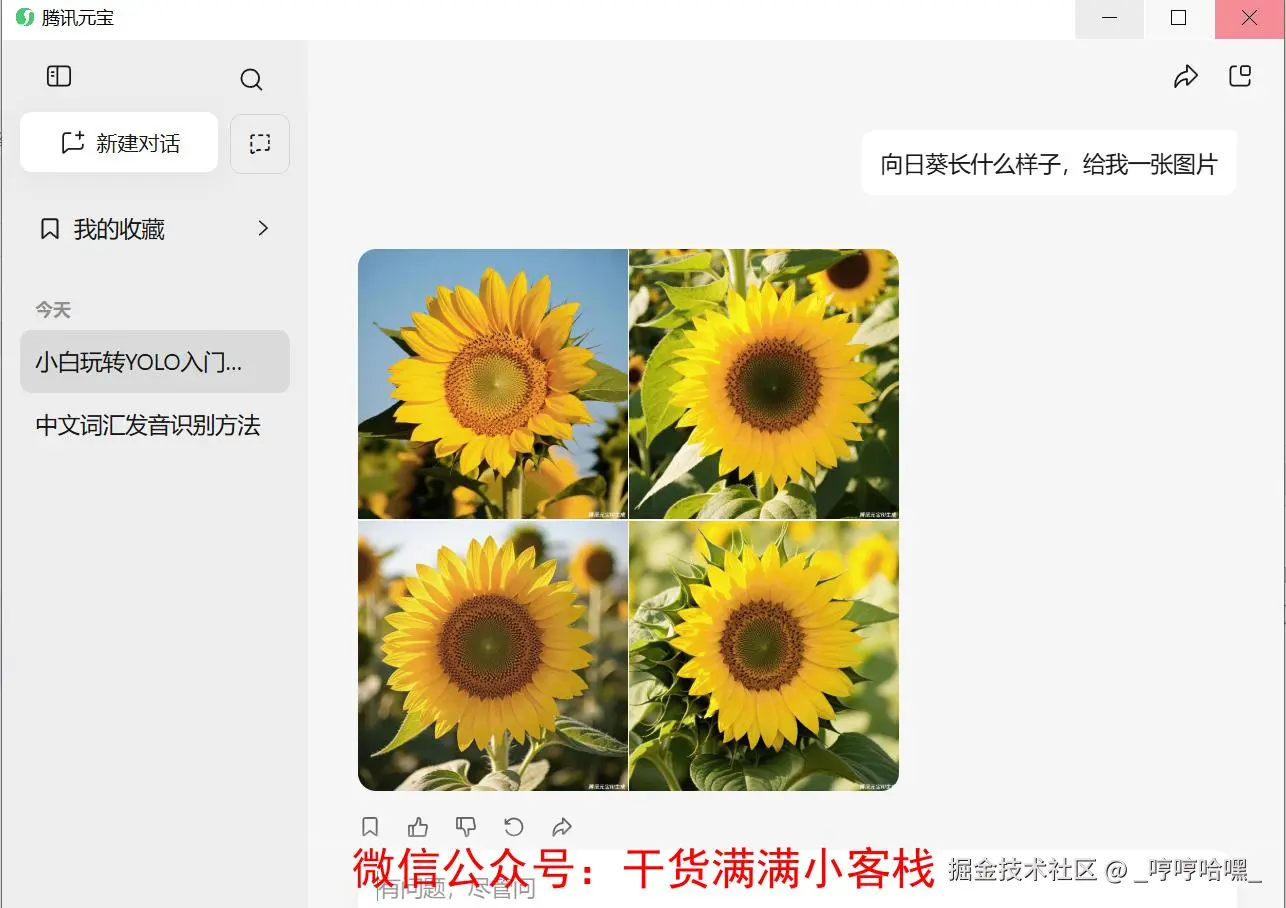Switch to the 中文词汇发音识别方法 chat
Image resolution: width=1286 pixels, height=908 pixels.
[x=150, y=425]
